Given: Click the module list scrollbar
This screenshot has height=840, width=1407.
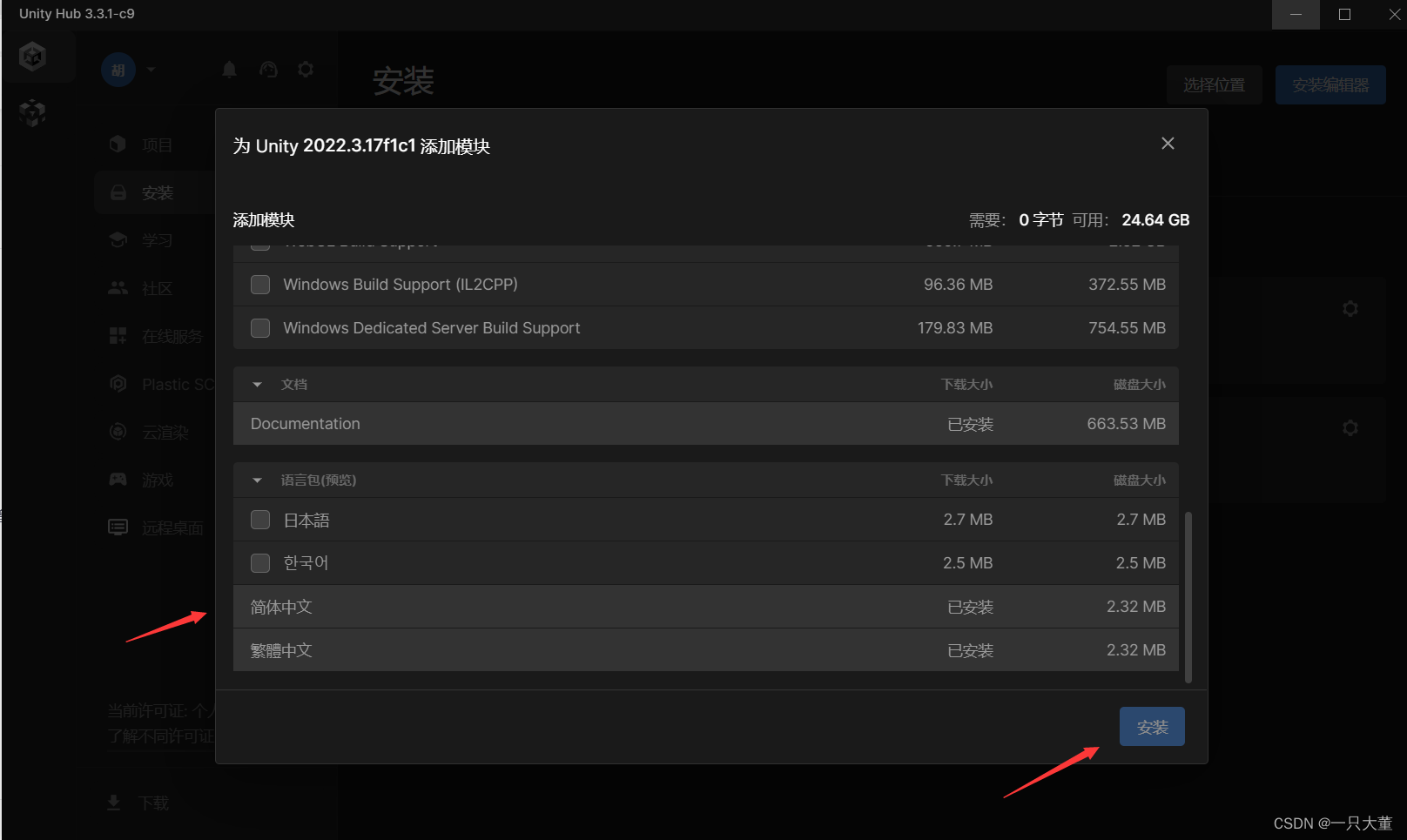Looking at the screenshot, I should [1188, 597].
